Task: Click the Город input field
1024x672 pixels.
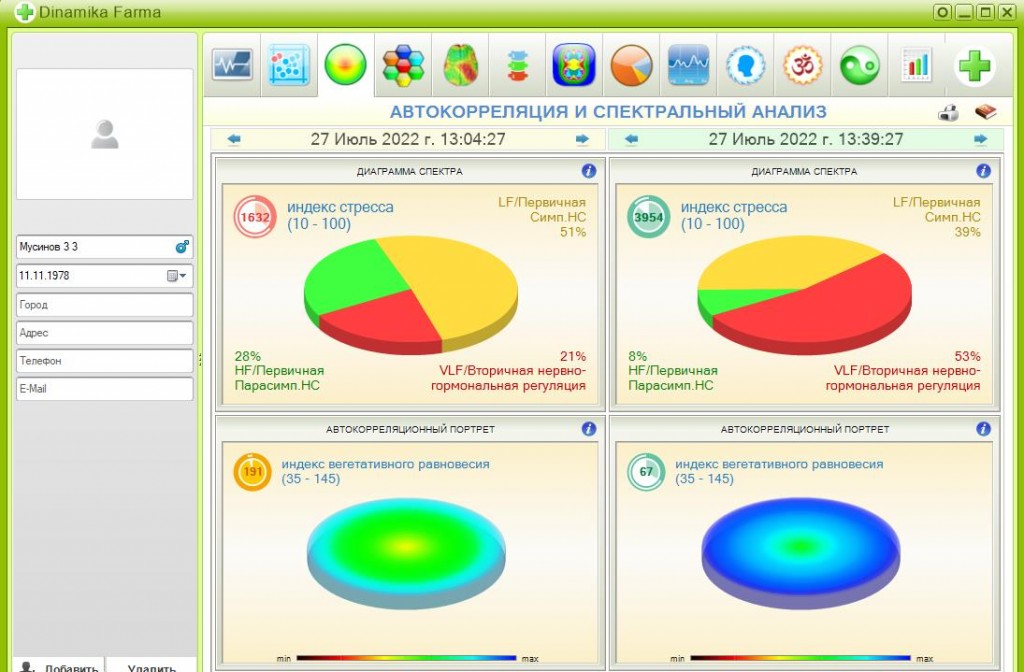Action: point(104,305)
